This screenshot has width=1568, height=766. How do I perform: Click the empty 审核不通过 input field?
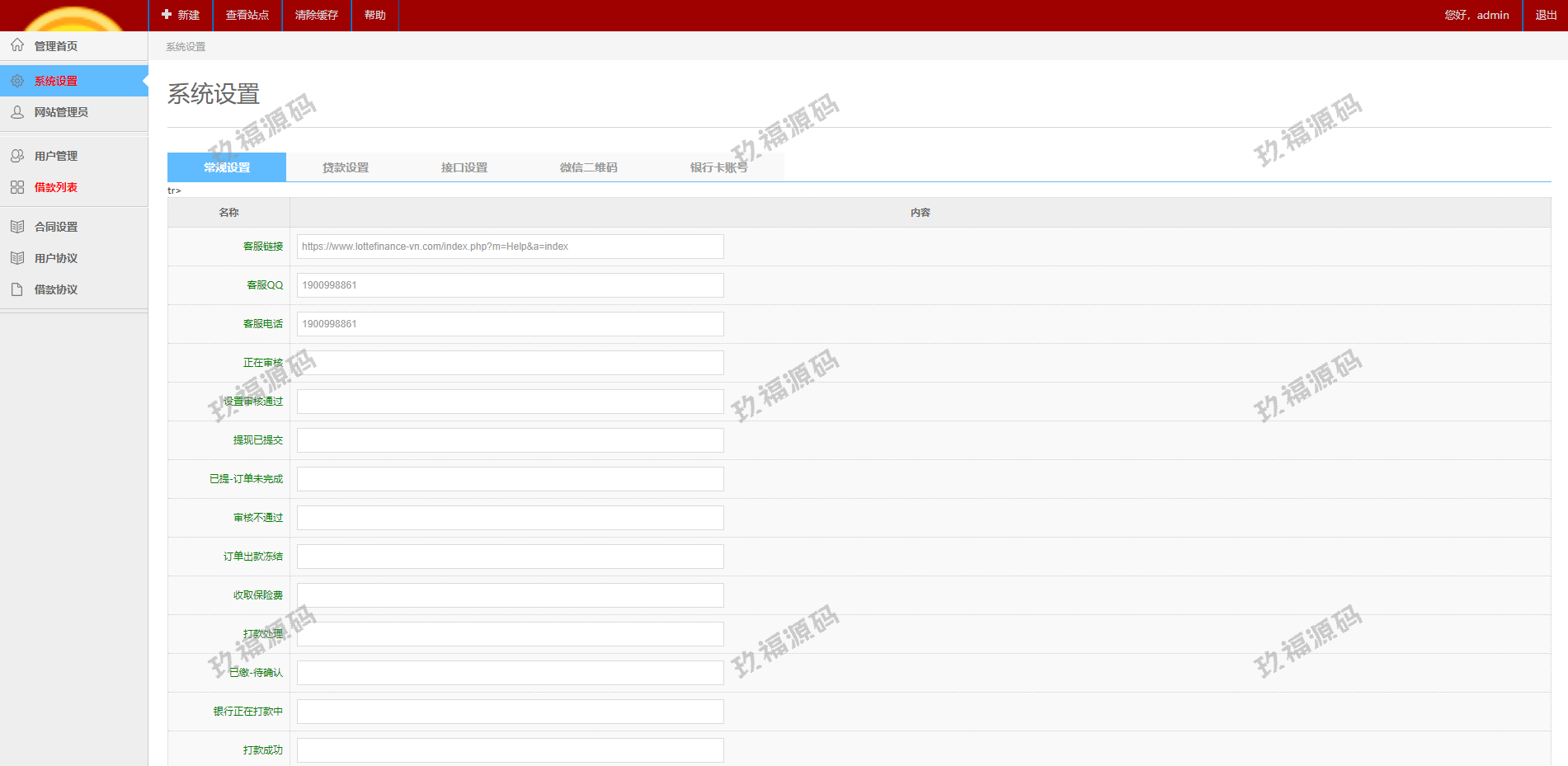[510, 518]
